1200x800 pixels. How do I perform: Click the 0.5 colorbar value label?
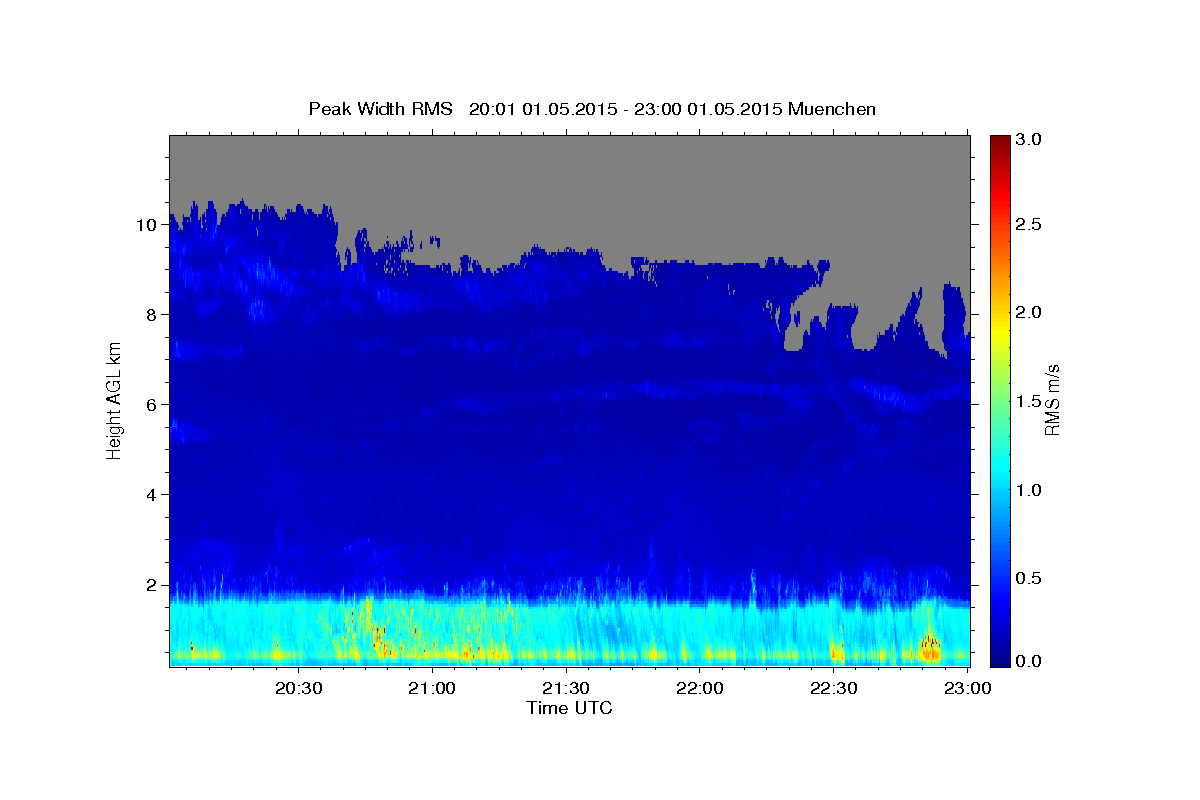[1030, 578]
